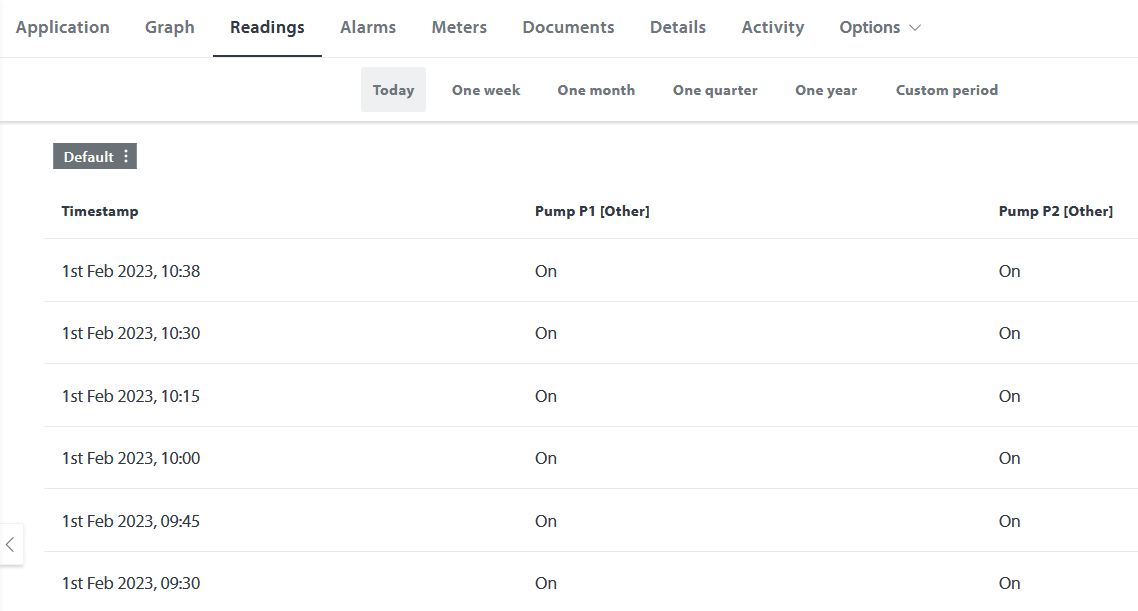Show readings for One week
Viewport: 1138px width, 611px height.
(x=486, y=90)
